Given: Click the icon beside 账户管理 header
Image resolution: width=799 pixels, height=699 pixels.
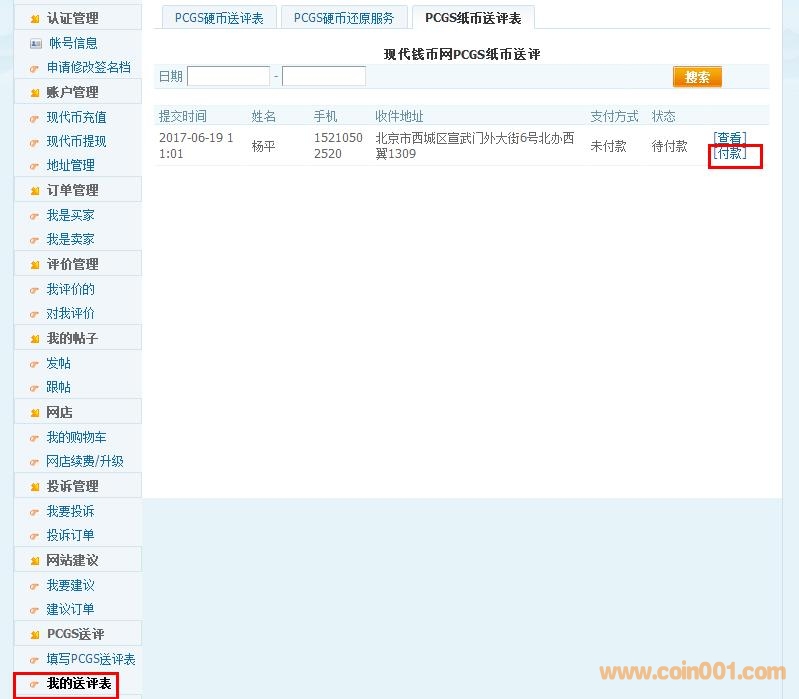Looking at the screenshot, I should click(x=35, y=93).
